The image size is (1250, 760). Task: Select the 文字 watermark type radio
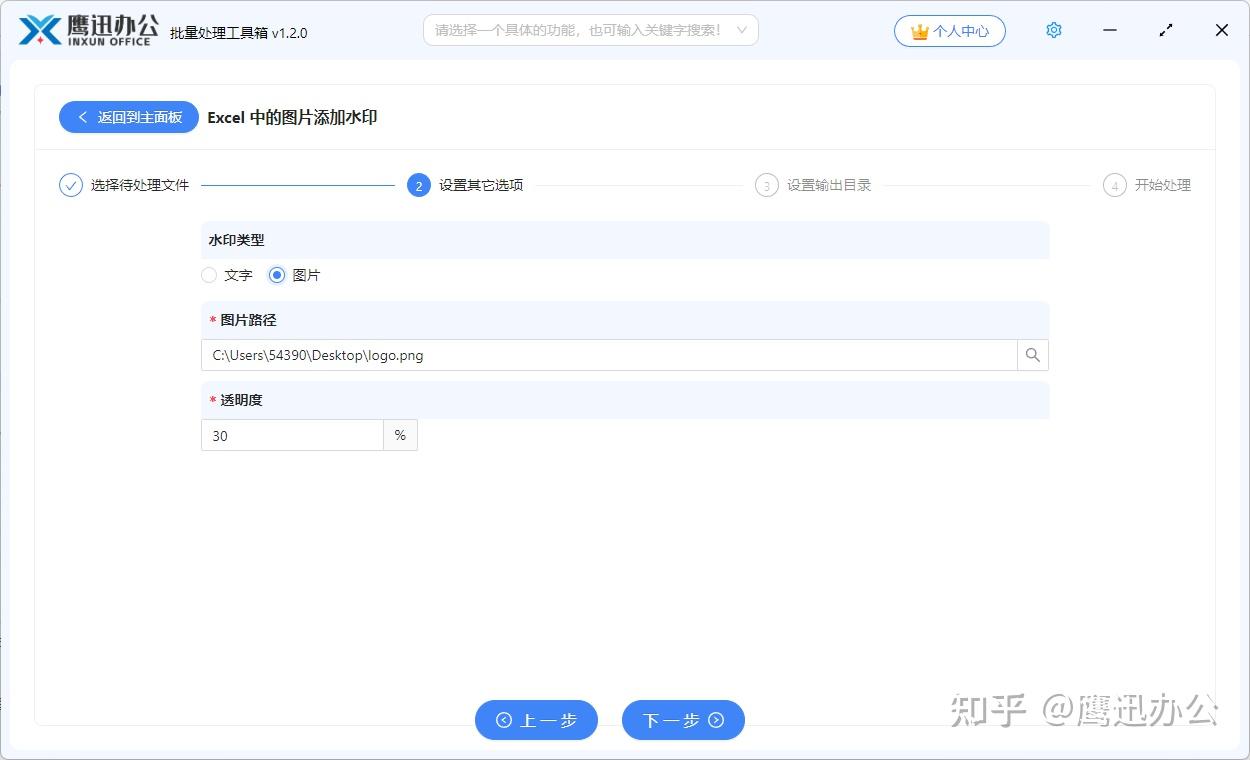point(209,275)
